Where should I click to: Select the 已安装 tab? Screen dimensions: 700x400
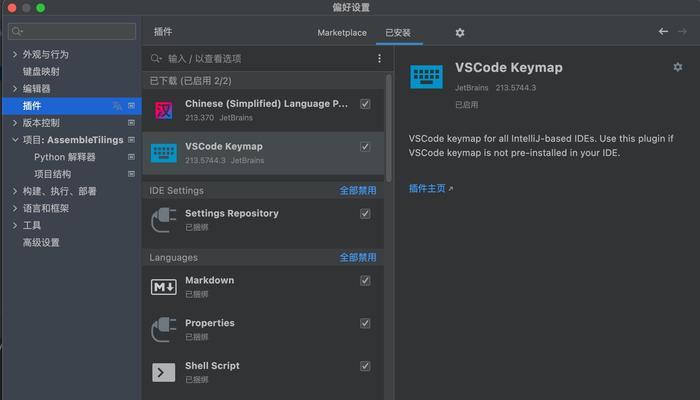click(x=398, y=33)
